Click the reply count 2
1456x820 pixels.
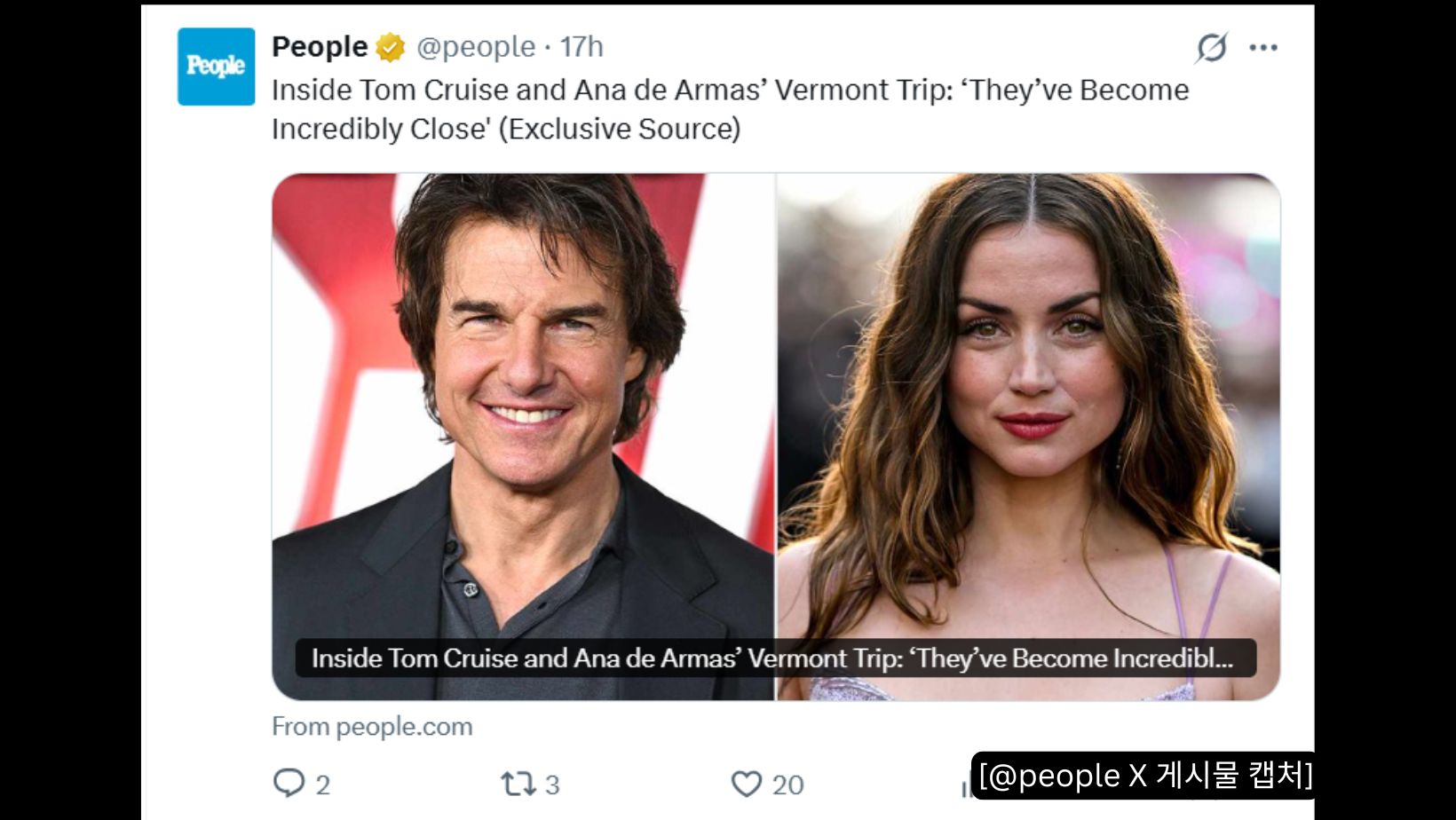click(x=323, y=785)
